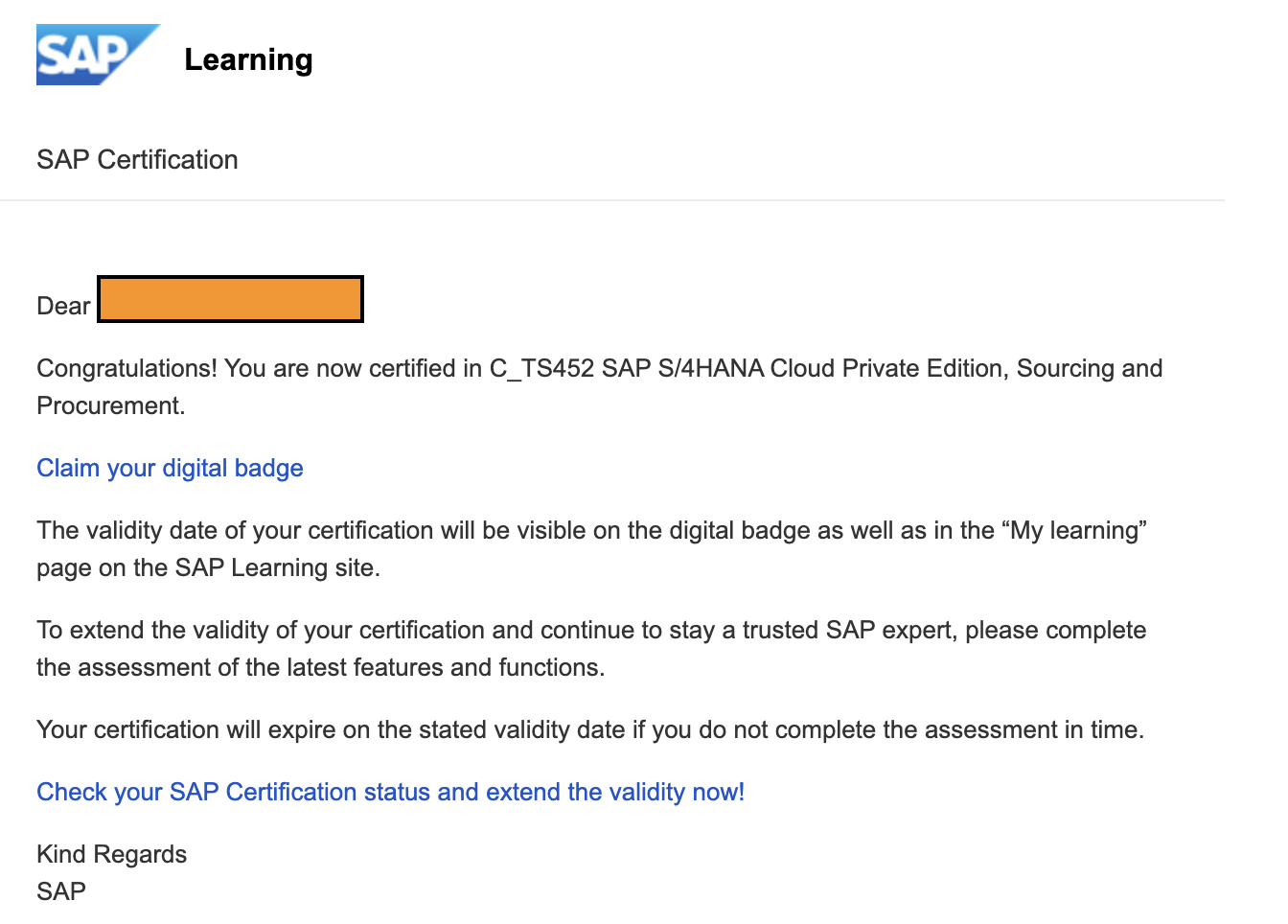Click the SAP Learning site text
The width and height of the screenshot is (1288, 924).
click(276, 567)
